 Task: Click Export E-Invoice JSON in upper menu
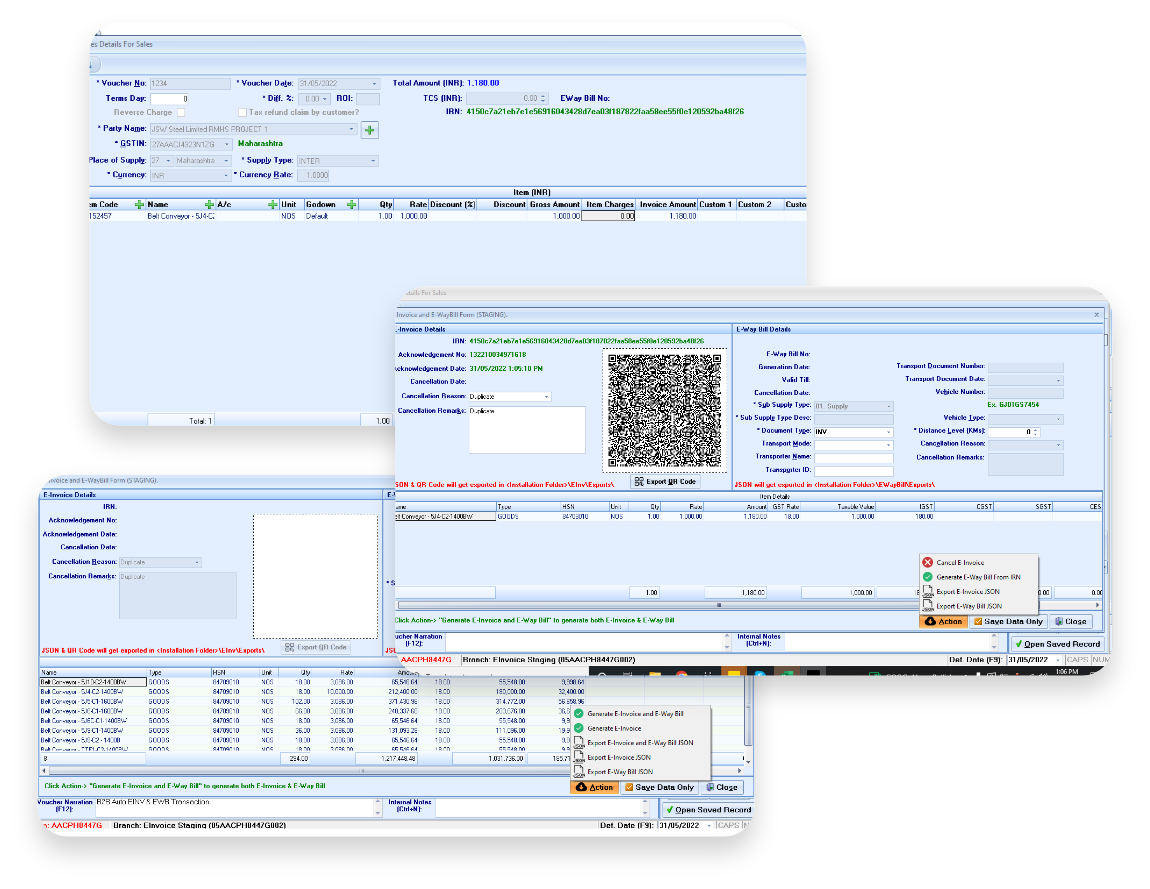tap(967, 592)
